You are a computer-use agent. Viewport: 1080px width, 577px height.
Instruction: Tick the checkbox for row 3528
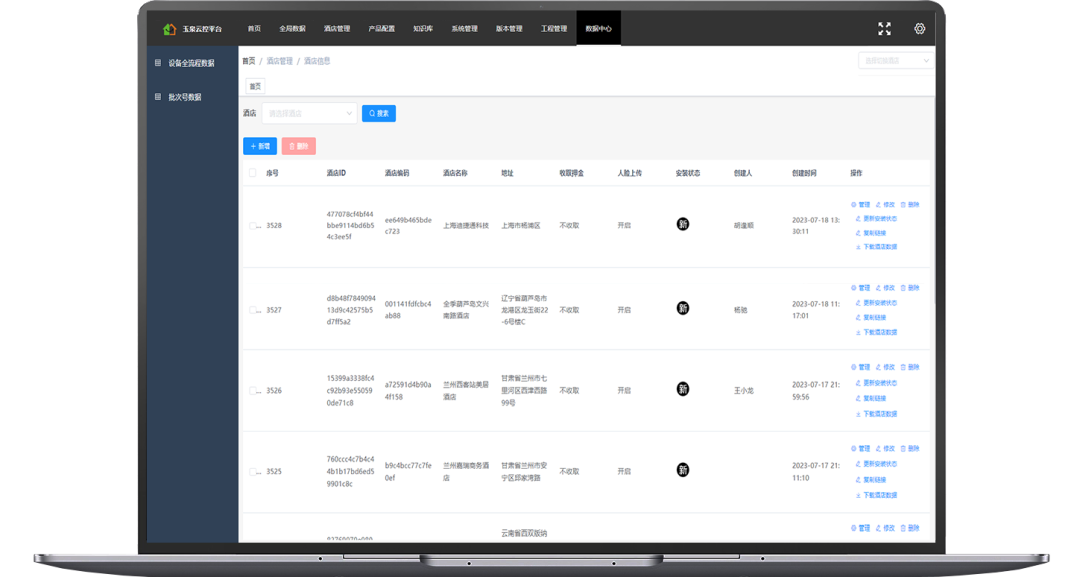click(252, 225)
